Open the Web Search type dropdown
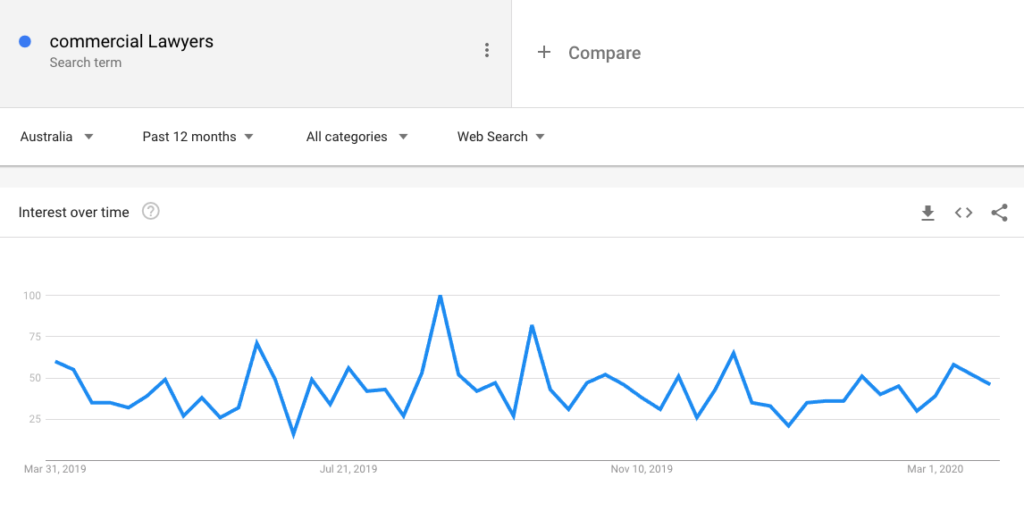 501,137
